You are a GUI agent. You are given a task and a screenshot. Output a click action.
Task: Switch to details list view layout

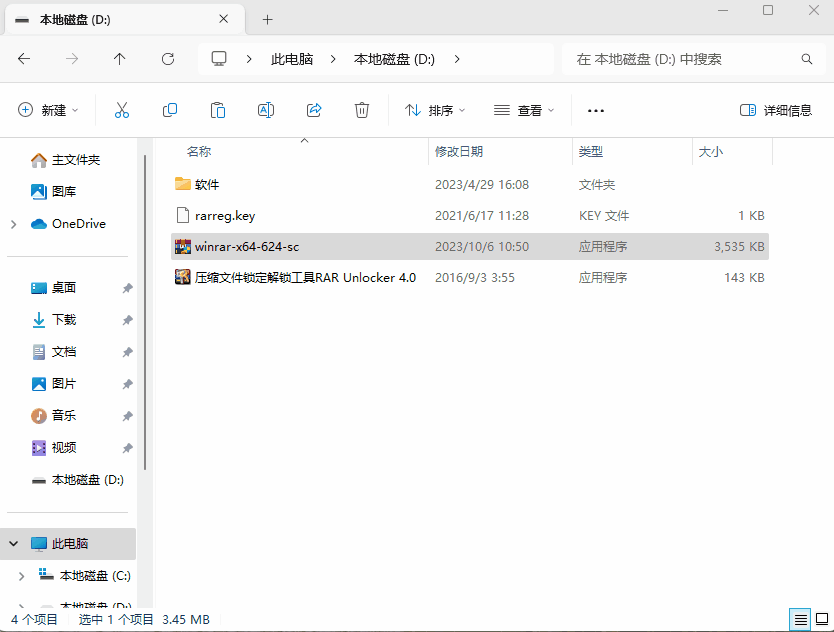[801, 620]
